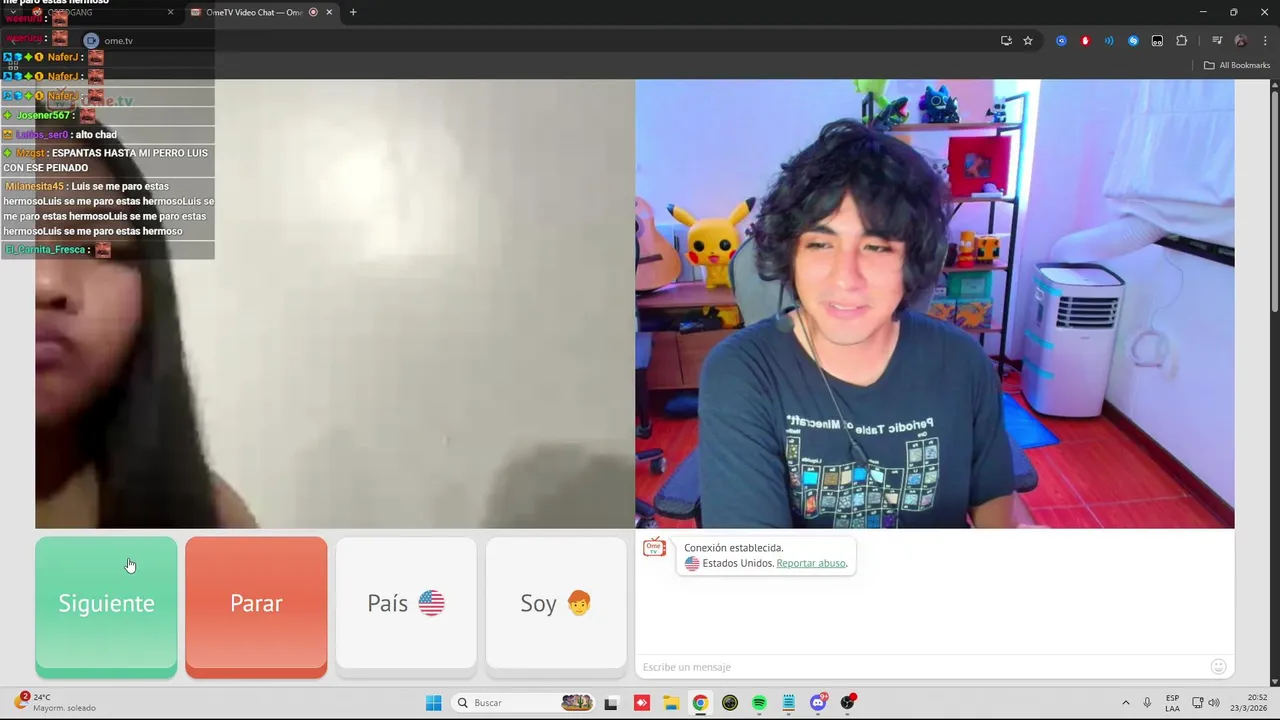Open a new browser tab

pos(353,12)
